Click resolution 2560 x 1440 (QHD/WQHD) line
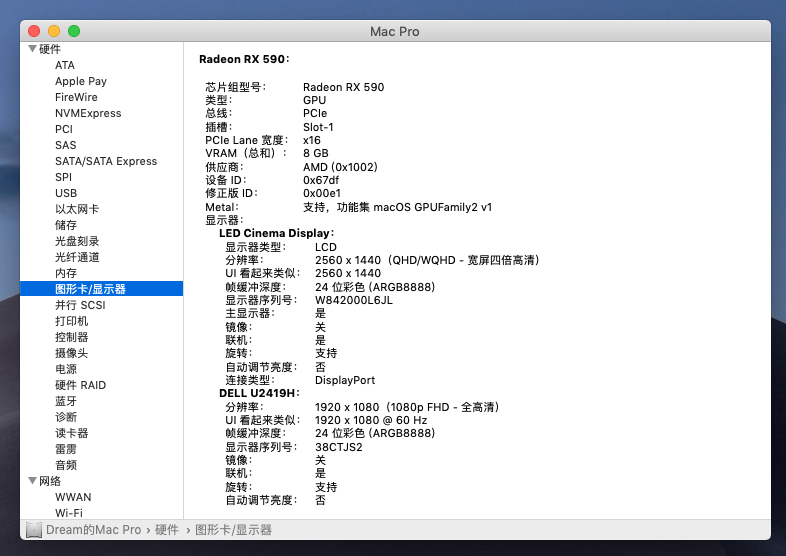 427,260
